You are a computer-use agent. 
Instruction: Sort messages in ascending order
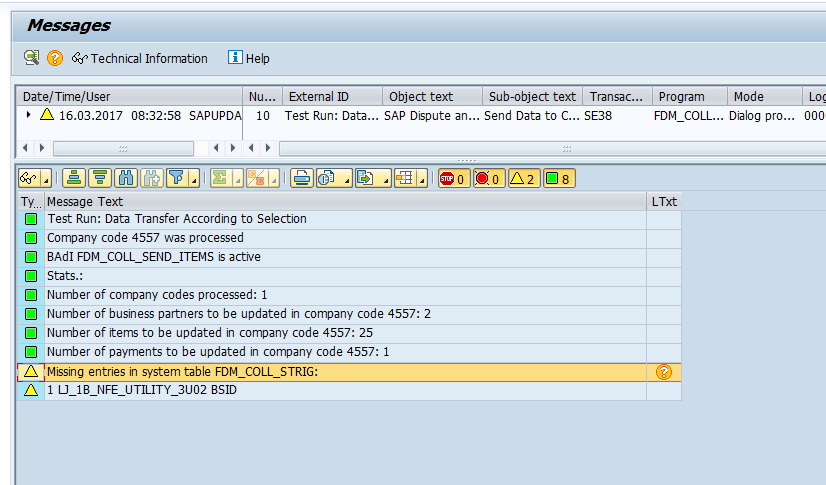coord(74,179)
